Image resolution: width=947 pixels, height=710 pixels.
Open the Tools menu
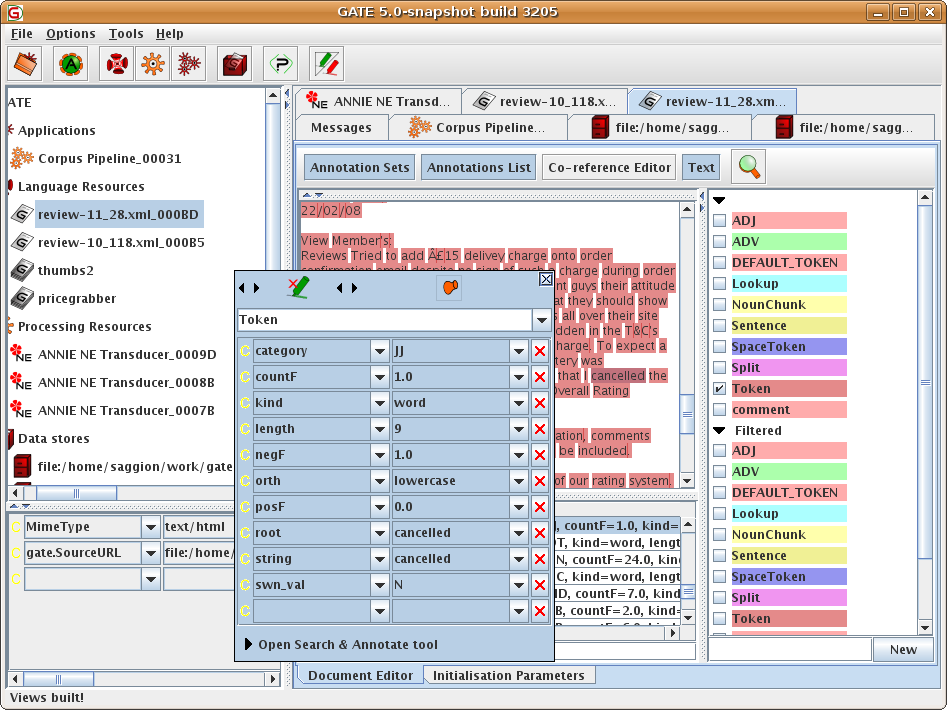click(x=126, y=34)
